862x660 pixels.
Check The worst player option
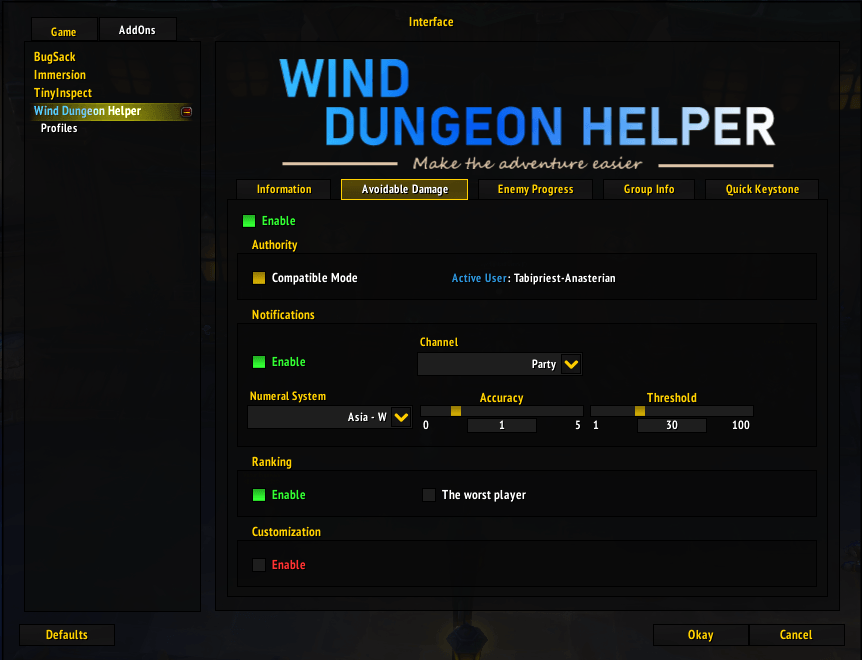(429, 495)
